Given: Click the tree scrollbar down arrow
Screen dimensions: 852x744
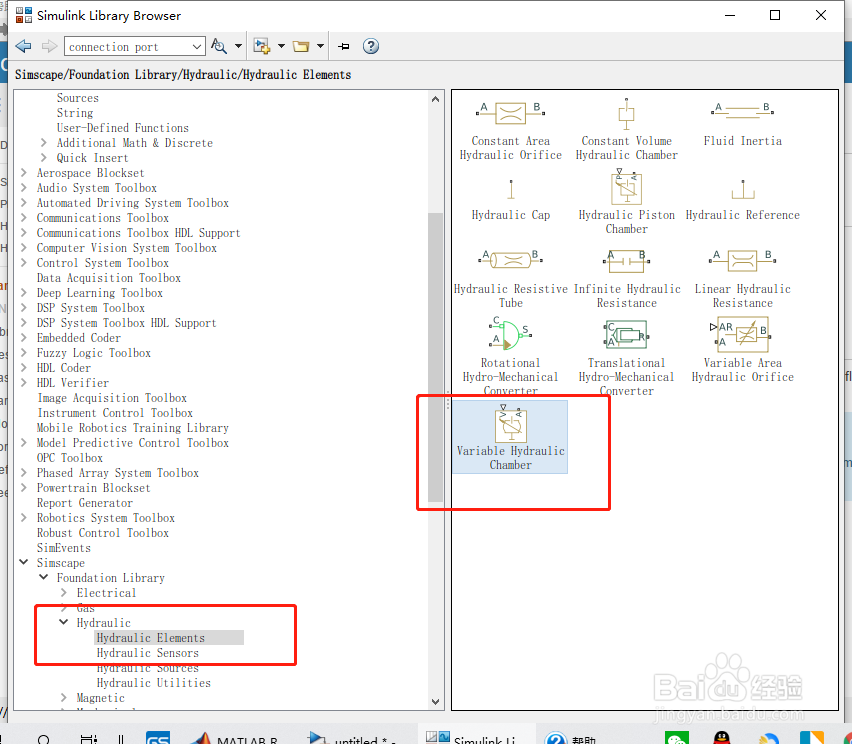Looking at the screenshot, I should [x=435, y=701].
